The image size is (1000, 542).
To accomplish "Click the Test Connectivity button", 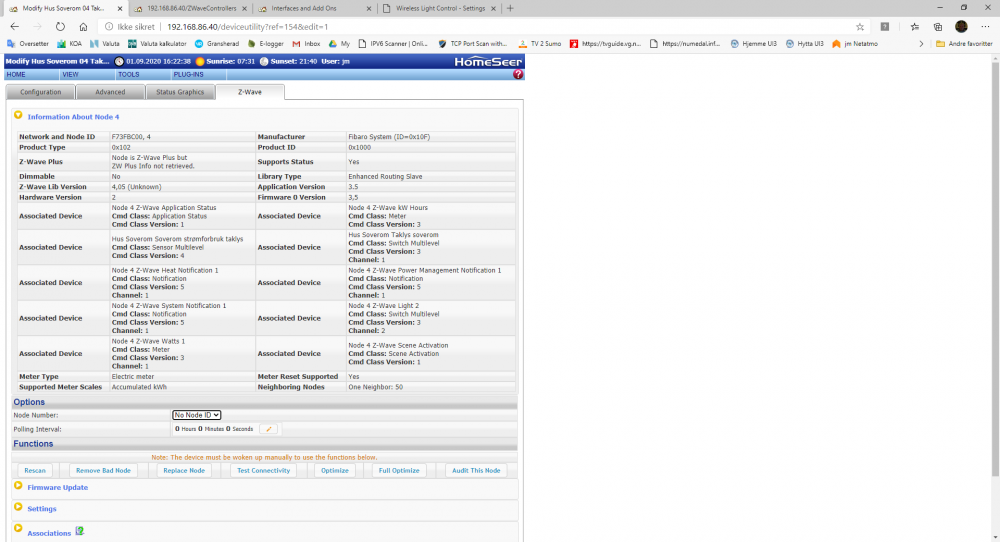I will 263,471.
